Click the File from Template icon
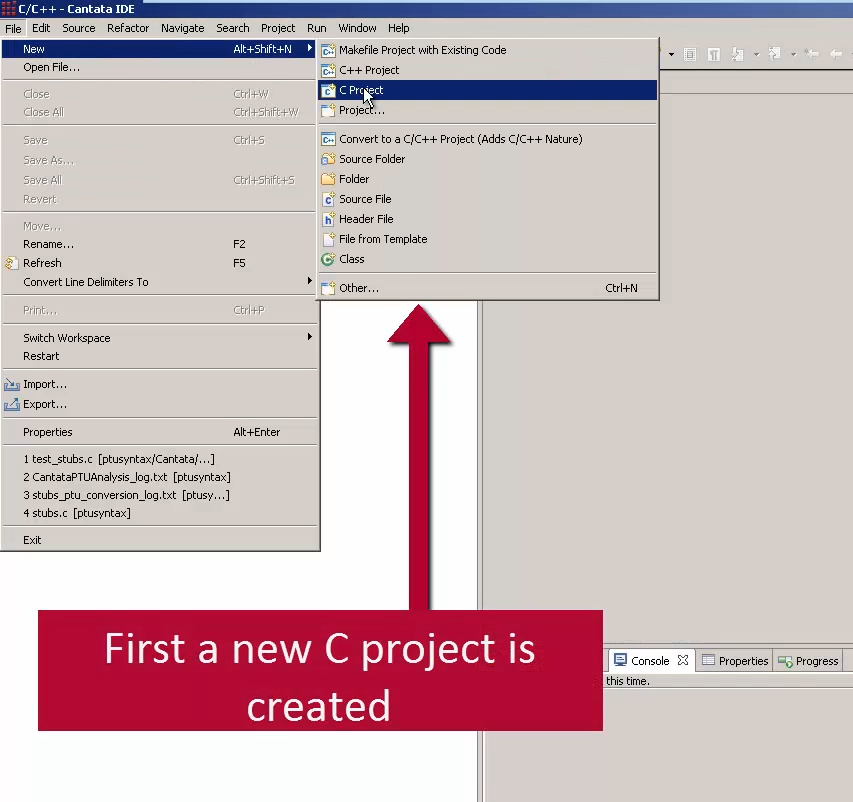This screenshot has width=853, height=802. (328, 239)
